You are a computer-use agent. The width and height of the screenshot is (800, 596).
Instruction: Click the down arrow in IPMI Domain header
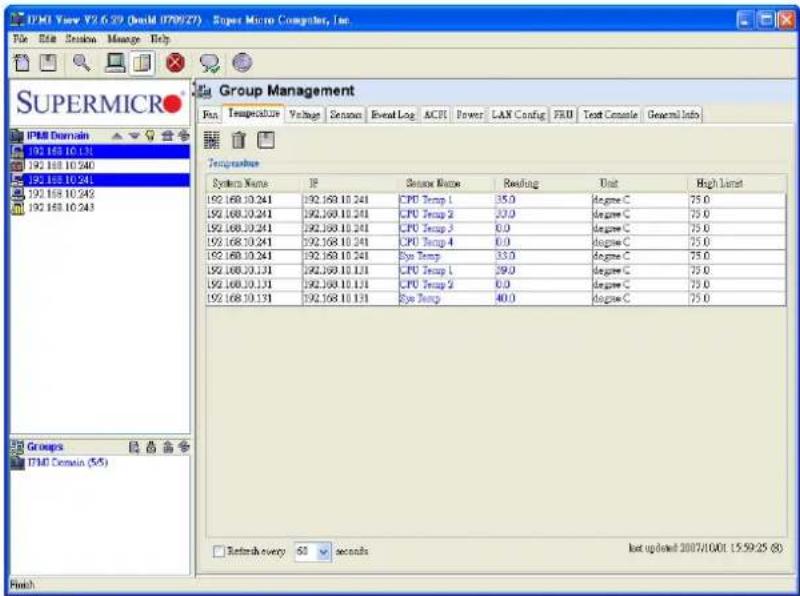(134, 136)
